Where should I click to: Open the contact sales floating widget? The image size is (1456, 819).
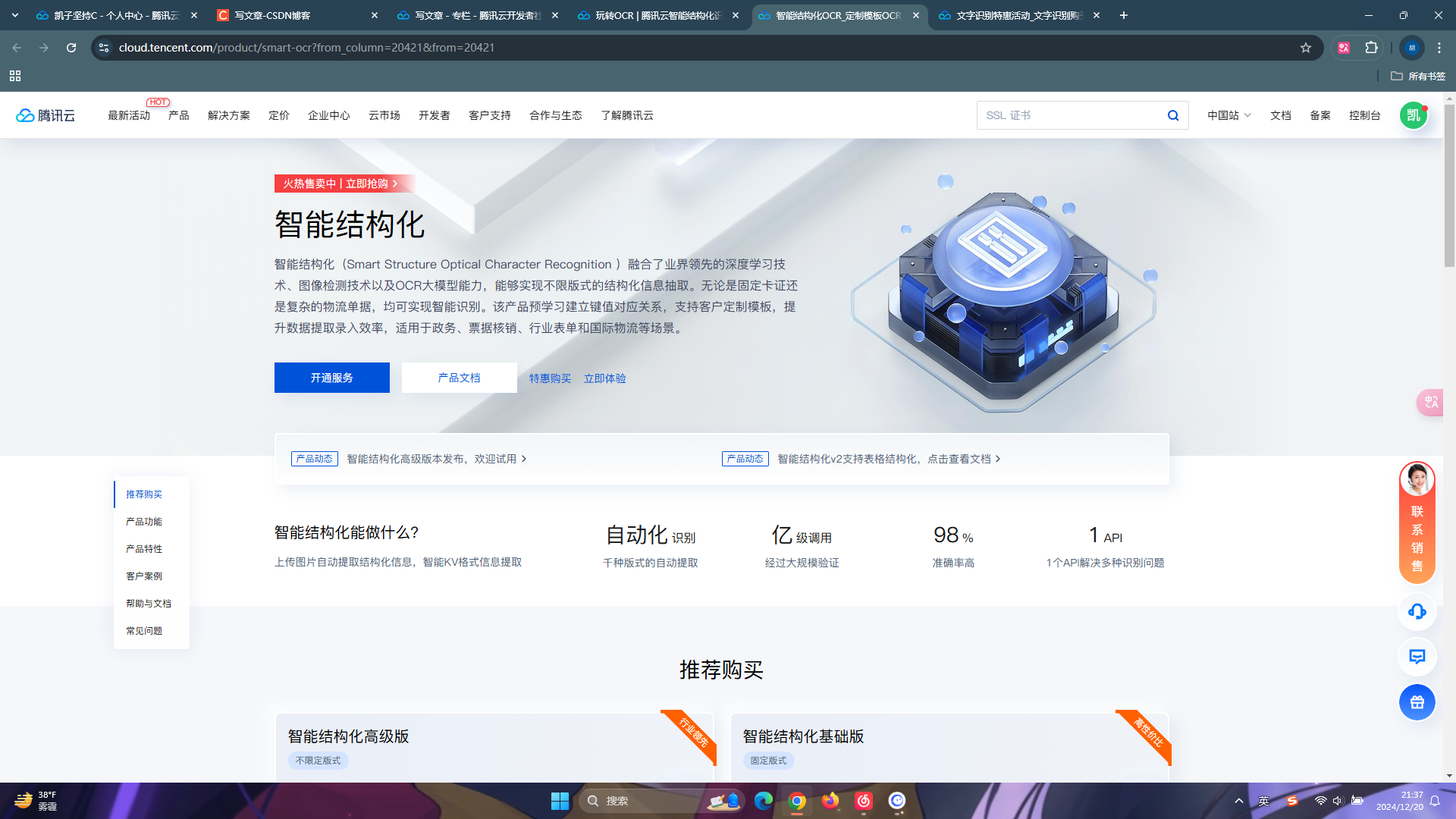[x=1417, y=522]
